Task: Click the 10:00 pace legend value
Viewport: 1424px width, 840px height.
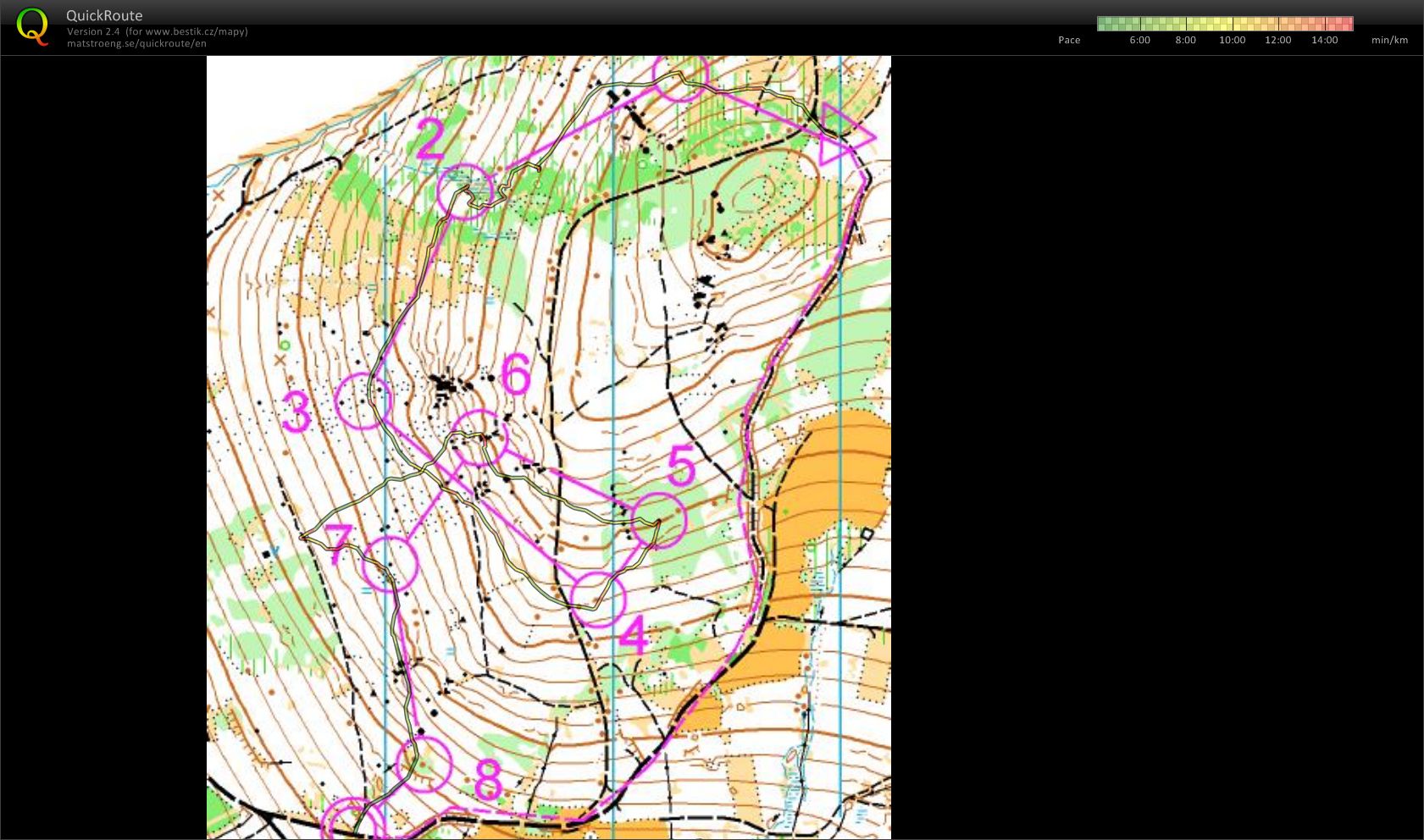Action: coord(1232,40)
